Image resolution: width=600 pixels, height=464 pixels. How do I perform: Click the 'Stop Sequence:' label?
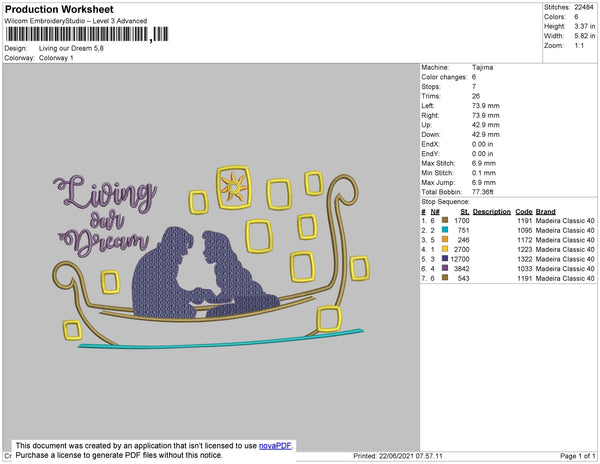[x=445, y=202]
